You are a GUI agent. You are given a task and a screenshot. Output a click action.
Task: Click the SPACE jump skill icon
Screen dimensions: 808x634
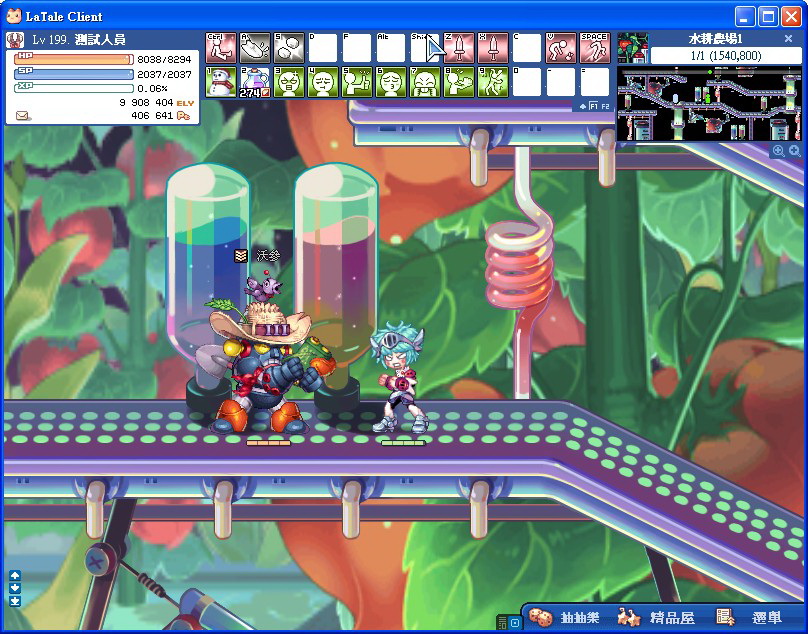595,48
